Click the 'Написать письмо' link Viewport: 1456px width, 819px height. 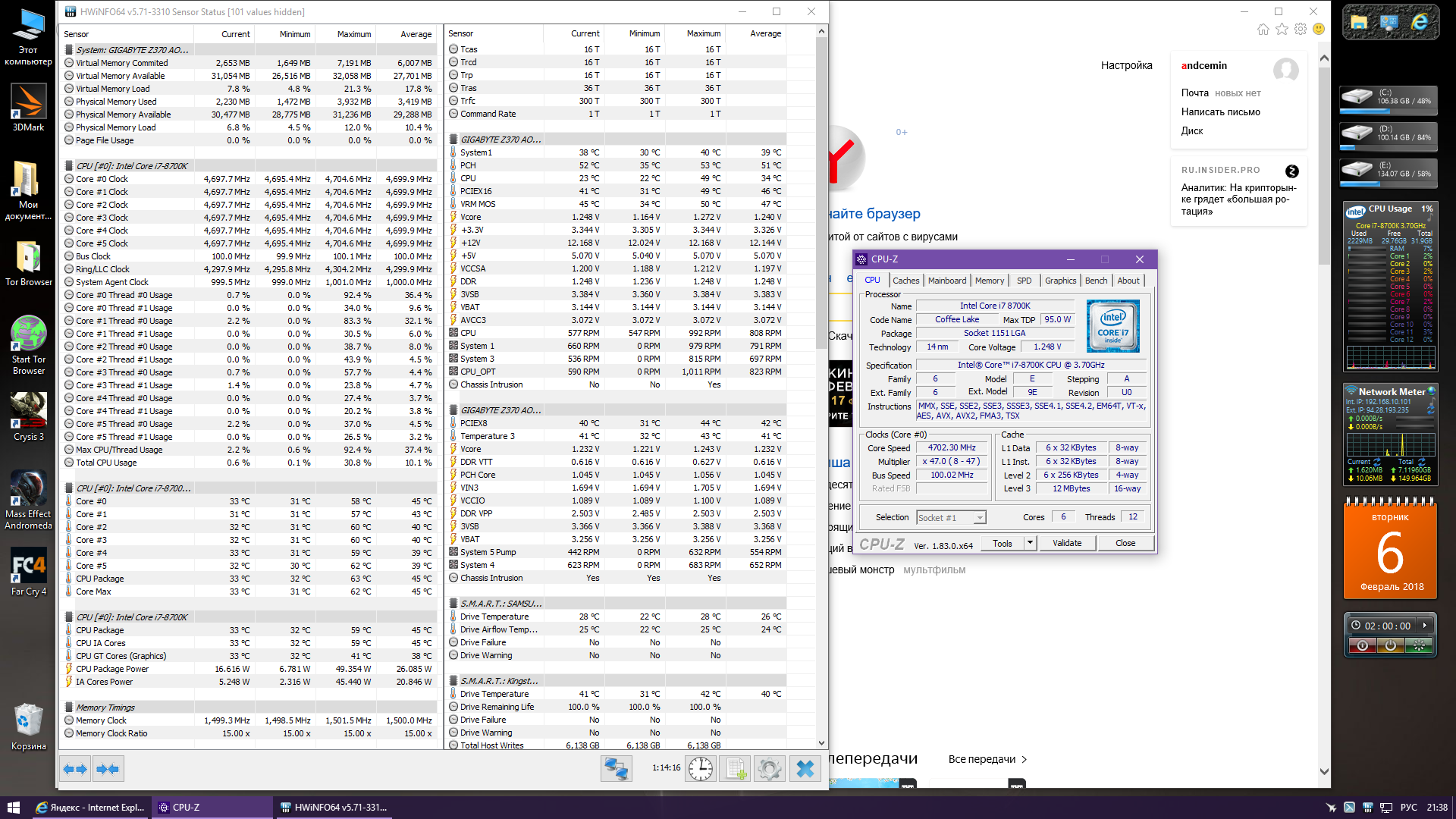tap(1220, 111)
